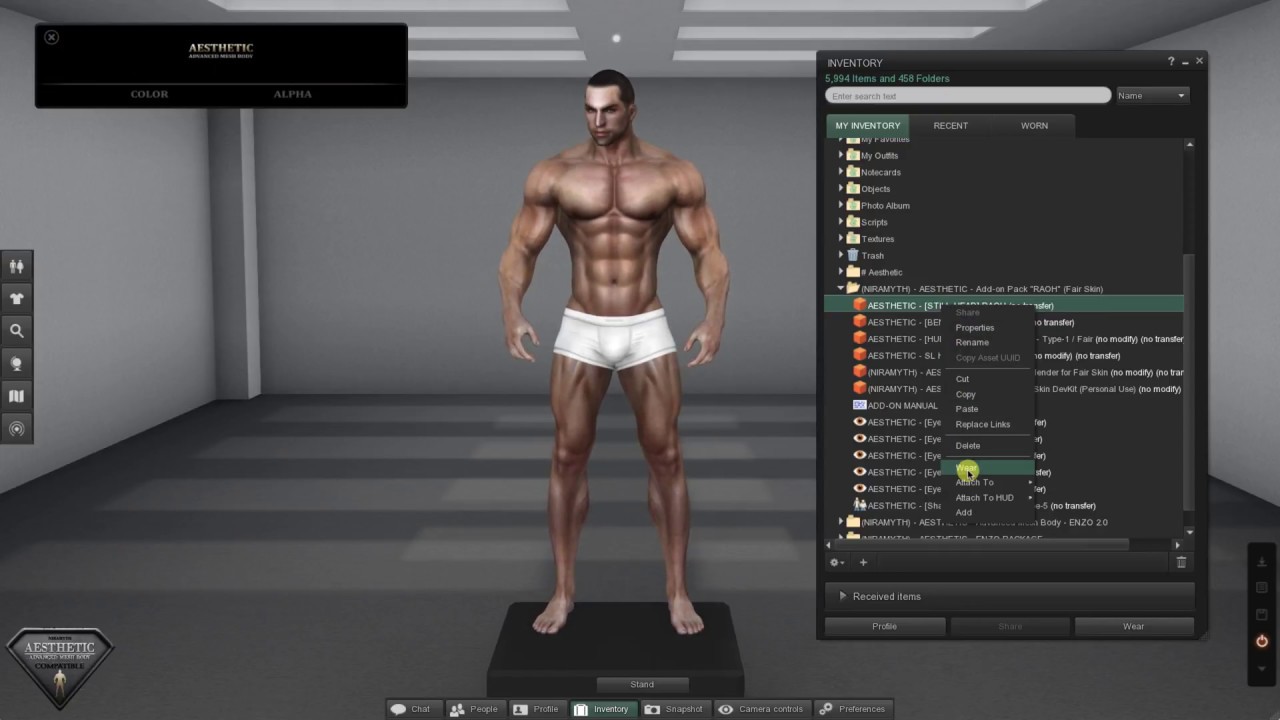Open the inventory gear options icon
The image size is (1280, 720).
pyautogui.click(x=835, y=562)
